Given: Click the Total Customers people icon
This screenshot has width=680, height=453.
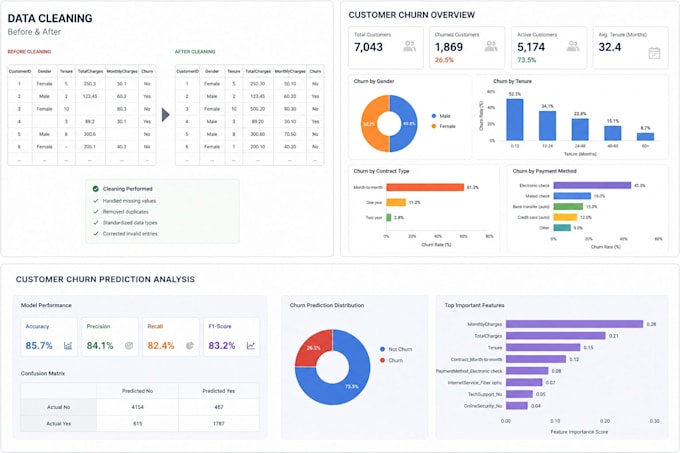Looking at the screenshot, I should (409, 46).
